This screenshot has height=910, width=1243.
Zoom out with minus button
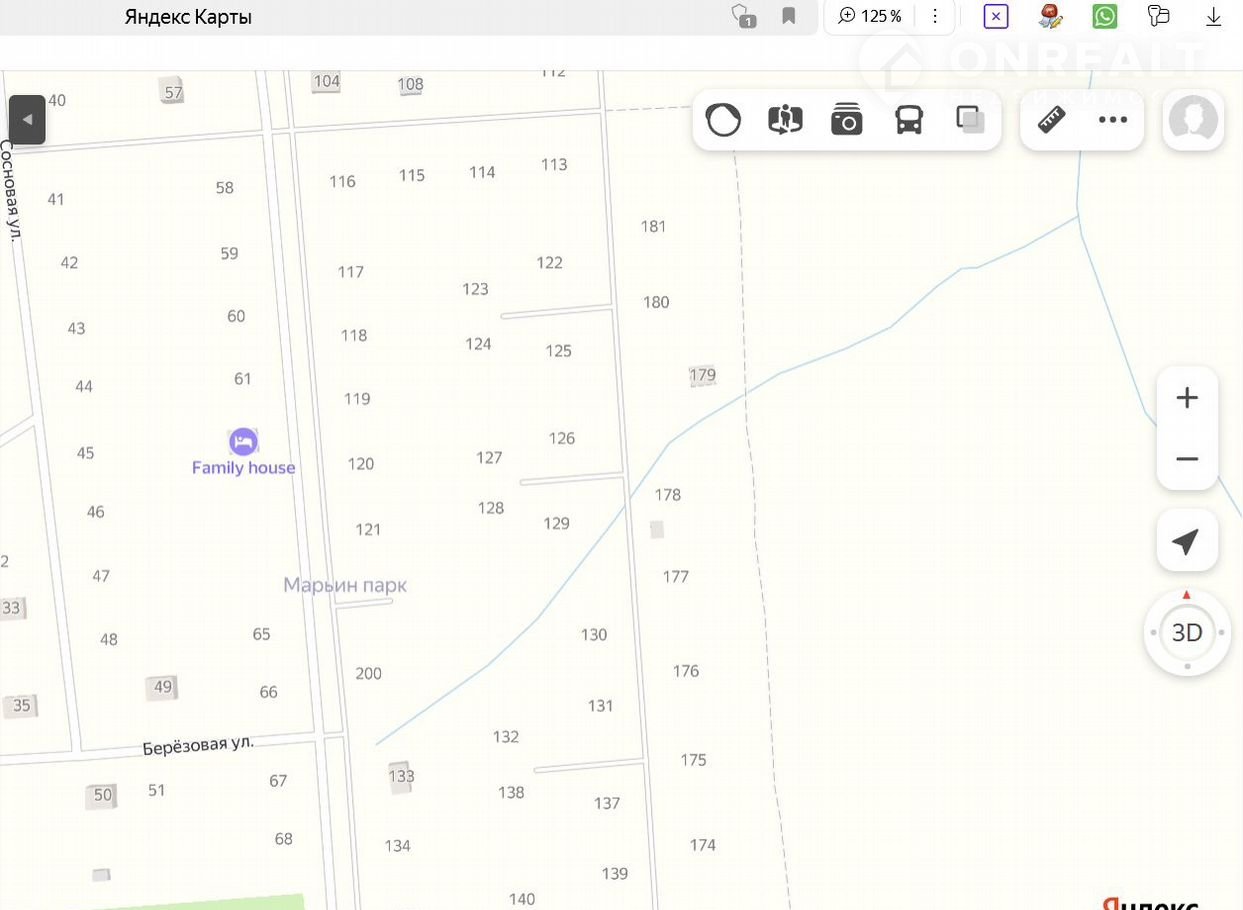click(x=1187, y=459)
